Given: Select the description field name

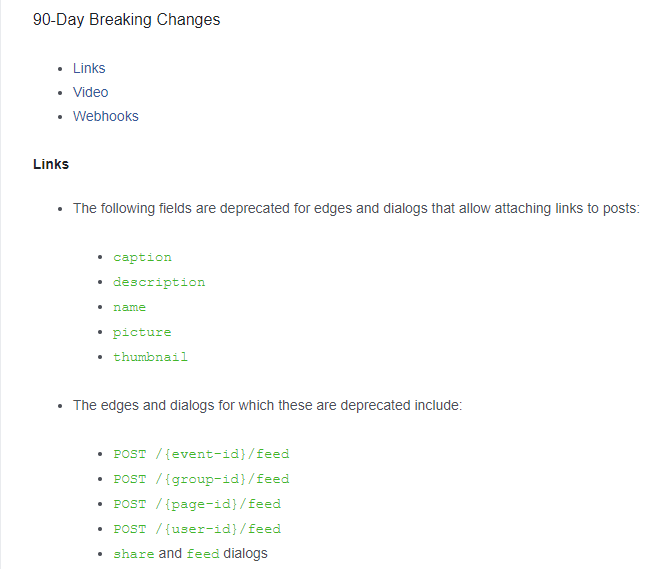Looking at the screenshot, I should (159, 282).
